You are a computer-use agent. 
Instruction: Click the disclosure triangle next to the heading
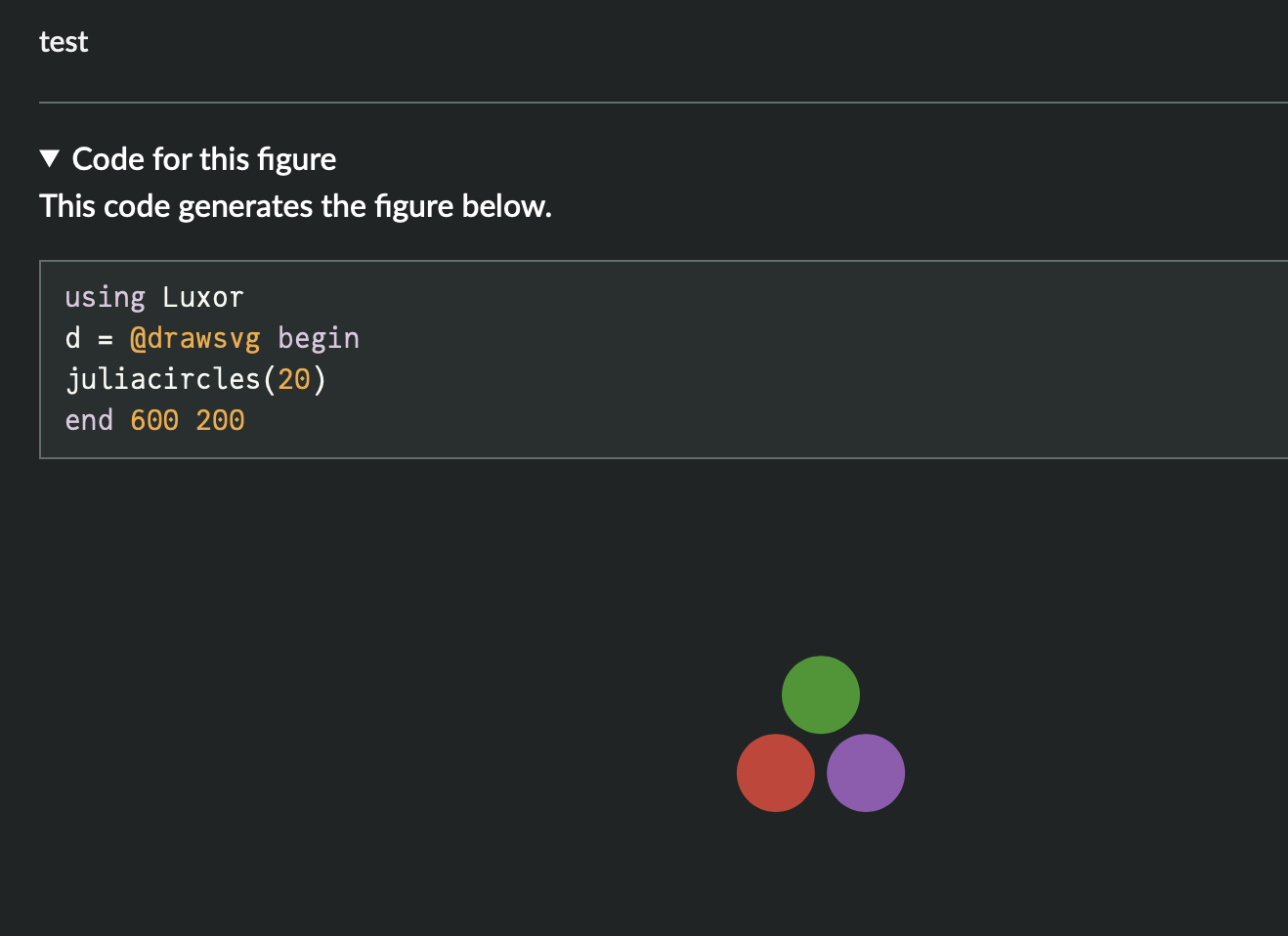point(50,157)
